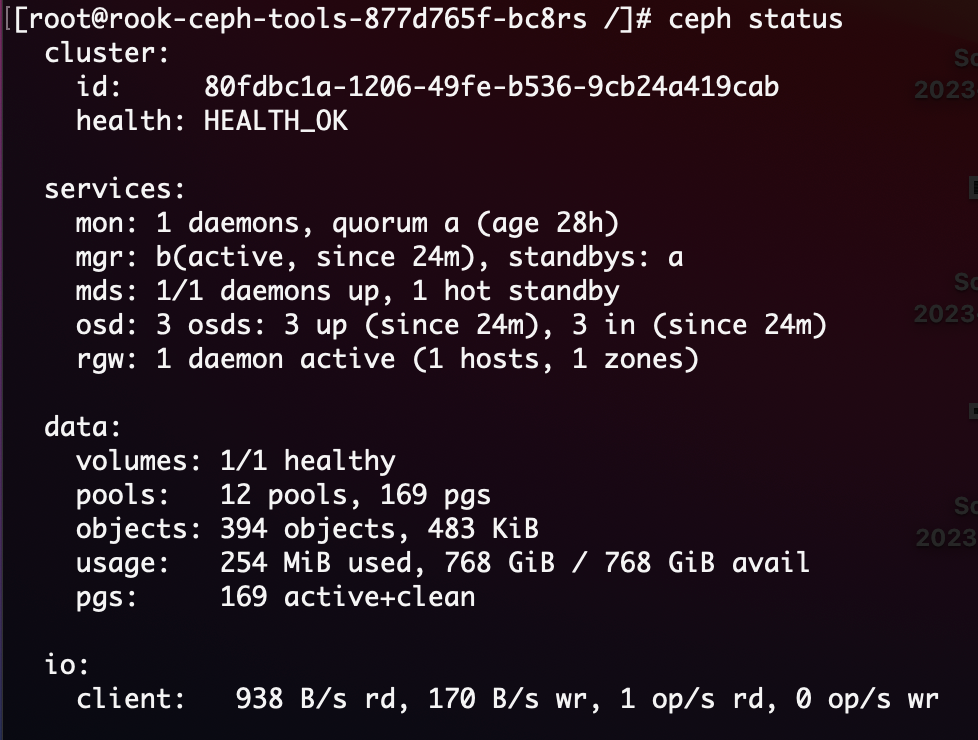Click the cluster id value 80fdbc1a-1206-49fe-b536-9cb24a419cab
The image size is (978, 740).
tap(491, 87)
